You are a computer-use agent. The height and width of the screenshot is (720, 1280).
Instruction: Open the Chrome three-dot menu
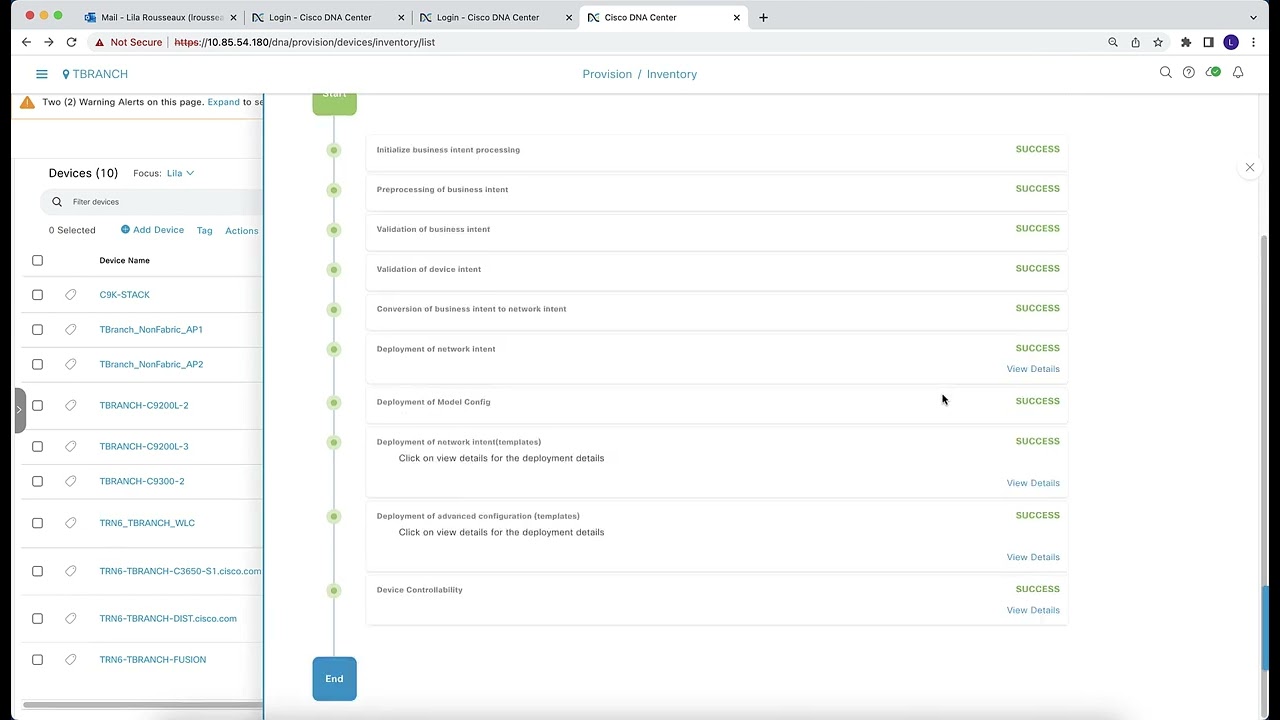pos(1253,42)
